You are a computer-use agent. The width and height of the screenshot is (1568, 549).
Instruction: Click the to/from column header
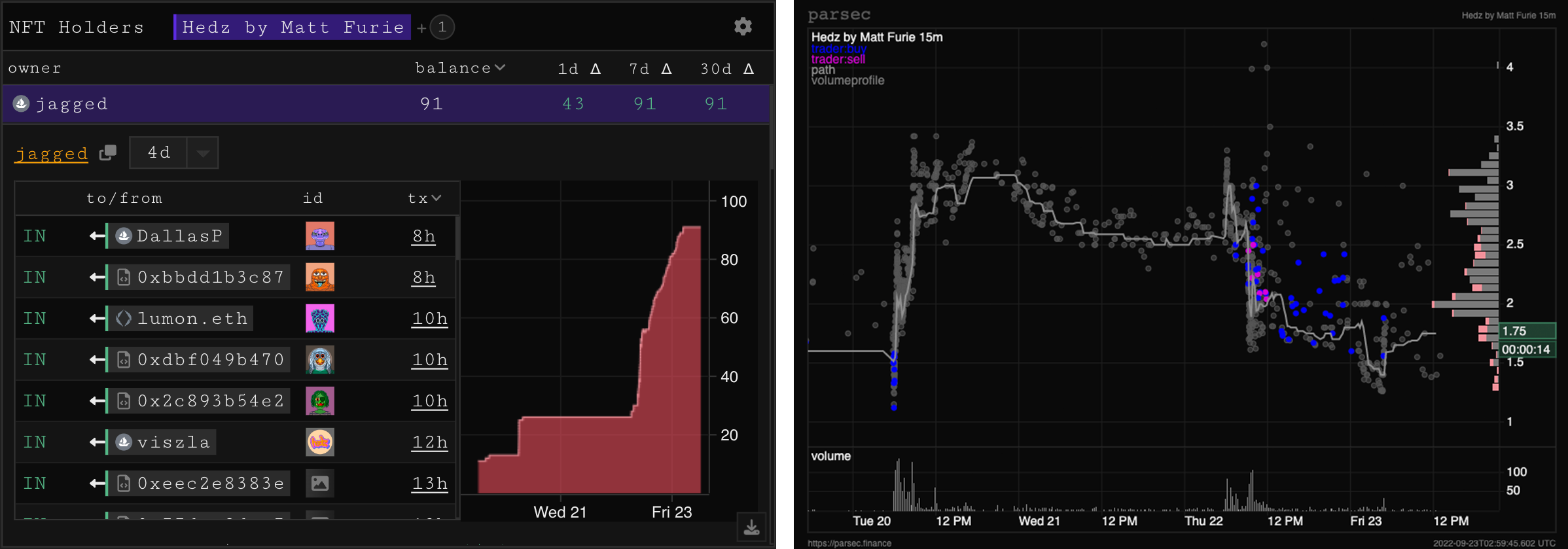coord(124,198)
